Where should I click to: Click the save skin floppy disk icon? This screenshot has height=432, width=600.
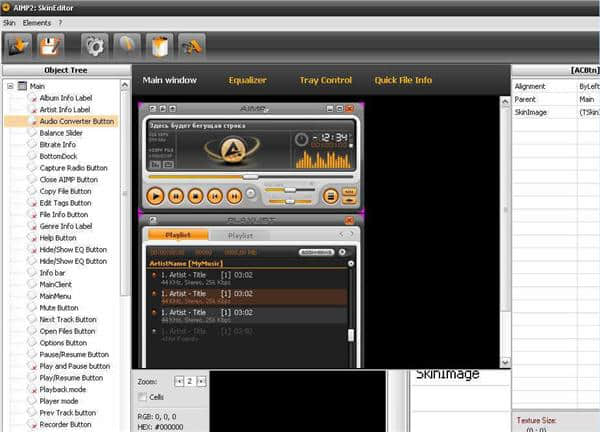pyautogui.click(x=52, y=45)
